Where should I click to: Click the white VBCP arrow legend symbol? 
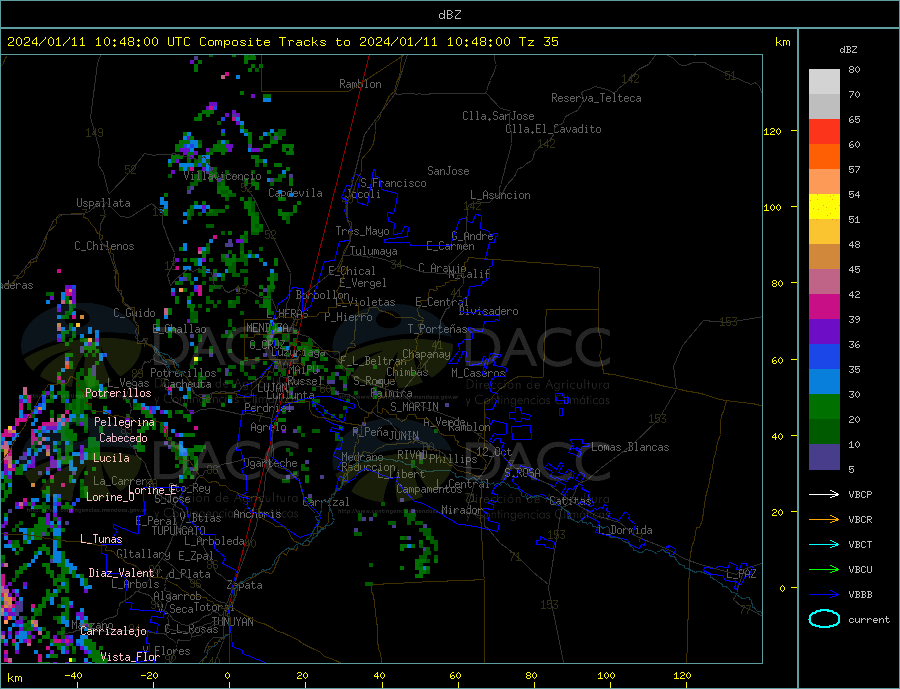point(825,494)
